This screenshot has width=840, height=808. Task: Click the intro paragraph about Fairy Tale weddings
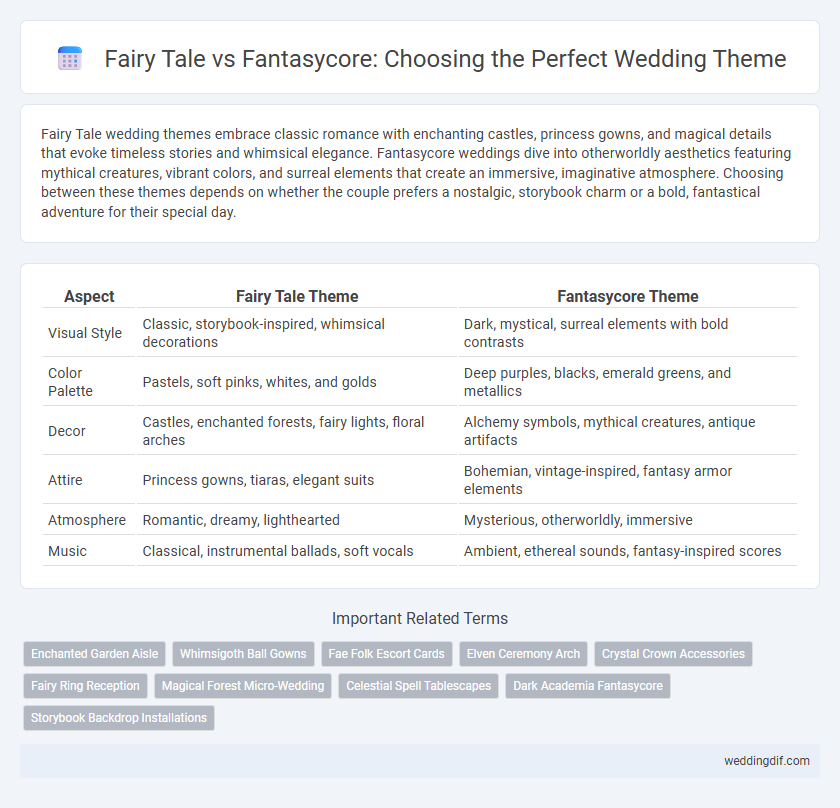416,173
